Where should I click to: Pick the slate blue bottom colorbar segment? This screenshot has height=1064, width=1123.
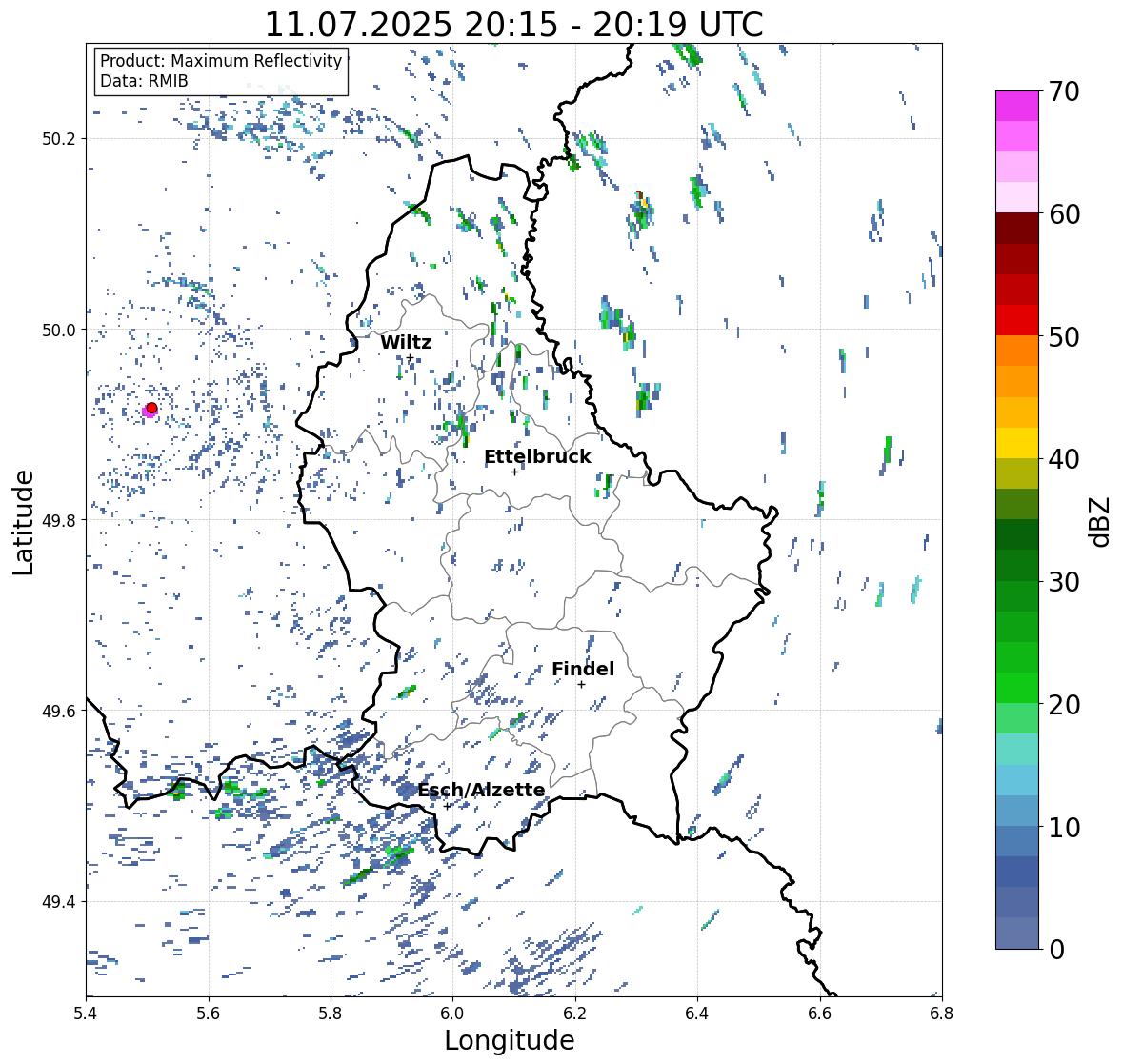coord(1017,933)
